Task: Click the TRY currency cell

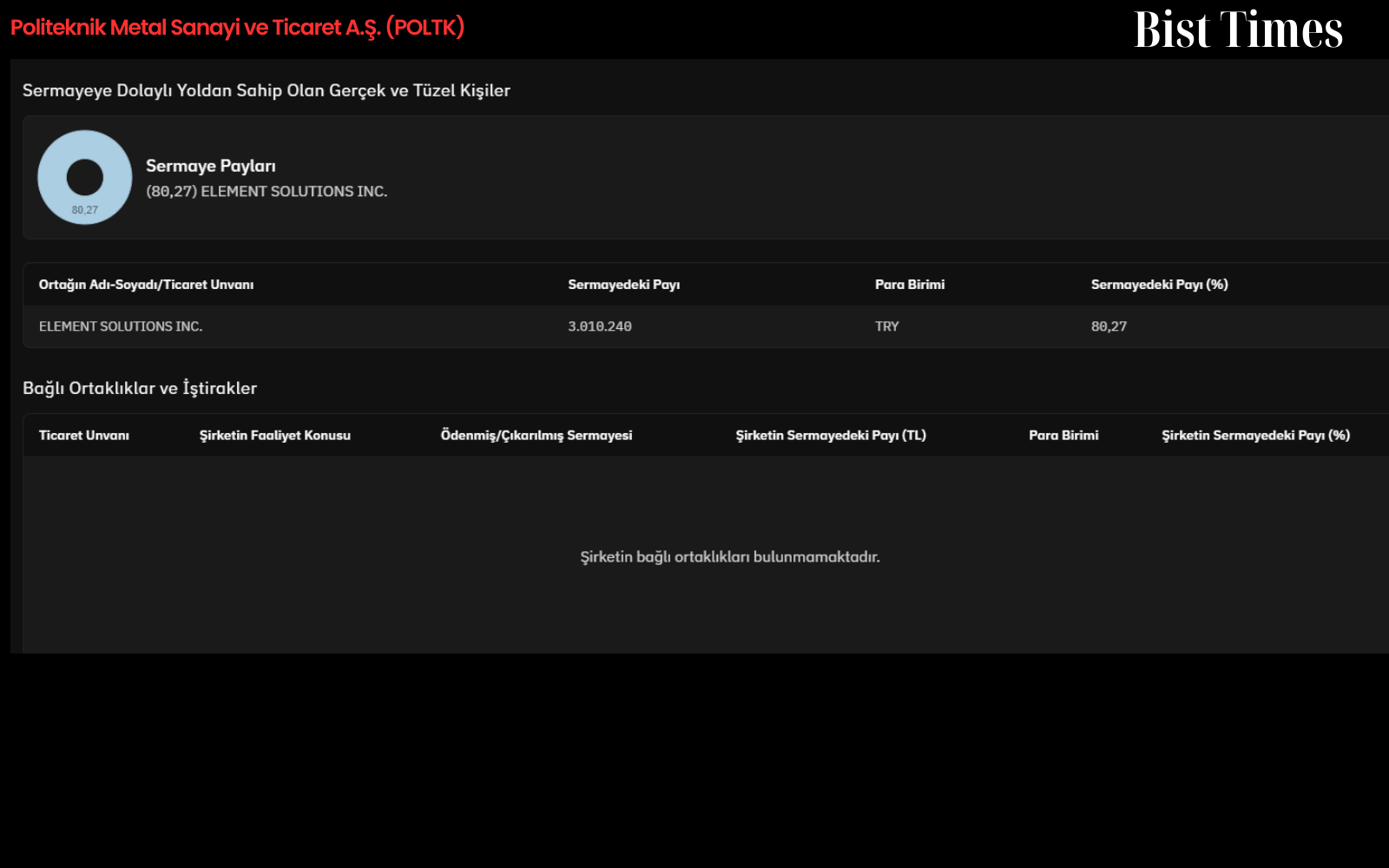Action: (887, 326)
